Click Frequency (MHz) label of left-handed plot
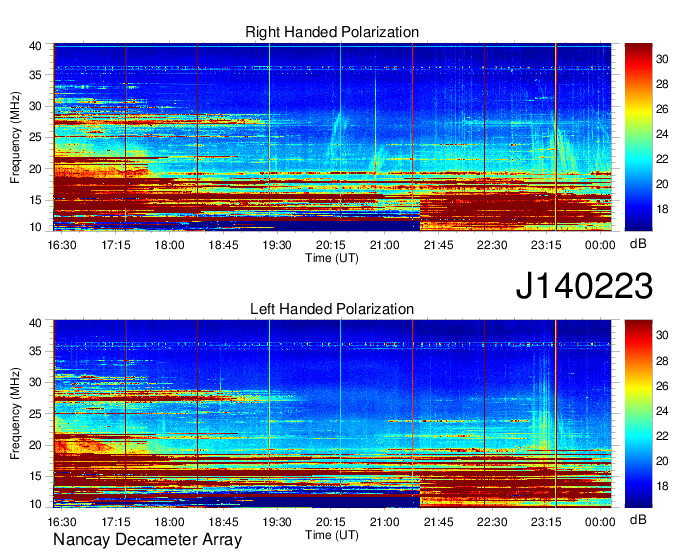The height and width of the screenshot is (552, 680). (x=15, y=414)
